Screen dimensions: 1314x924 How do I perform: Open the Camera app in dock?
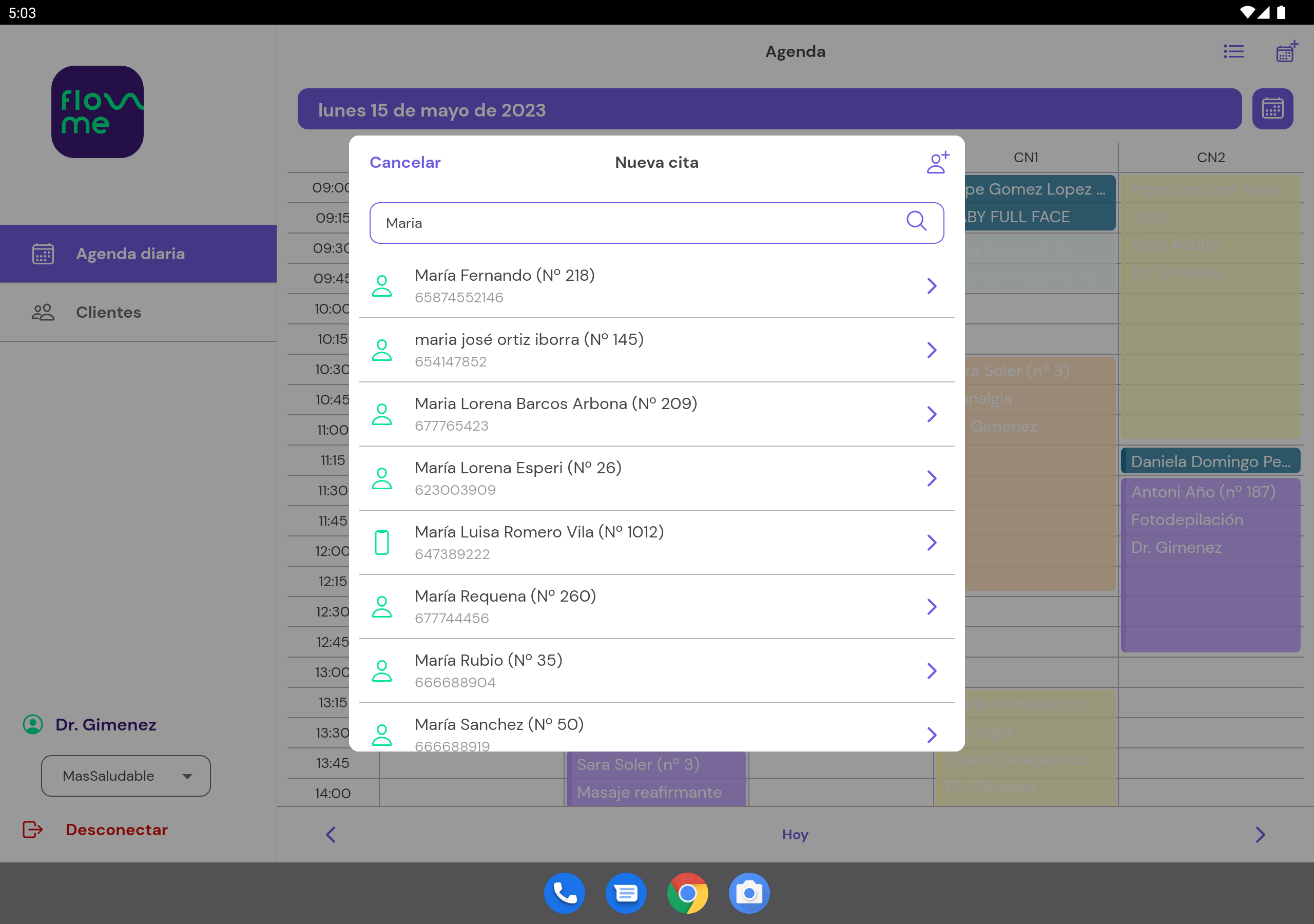(749, 893)
